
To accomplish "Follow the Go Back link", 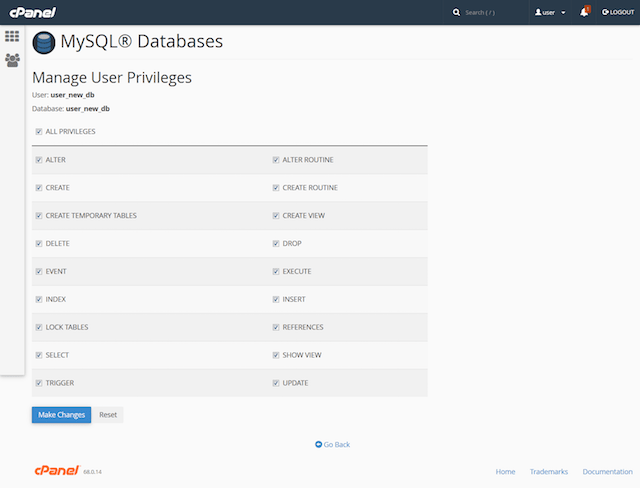I will point(332,444).
